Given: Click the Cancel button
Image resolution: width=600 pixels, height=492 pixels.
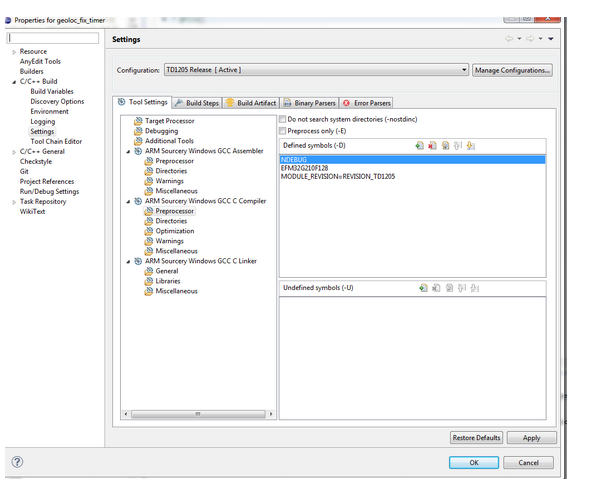Looking at the screenshot, I should [528, 463].
